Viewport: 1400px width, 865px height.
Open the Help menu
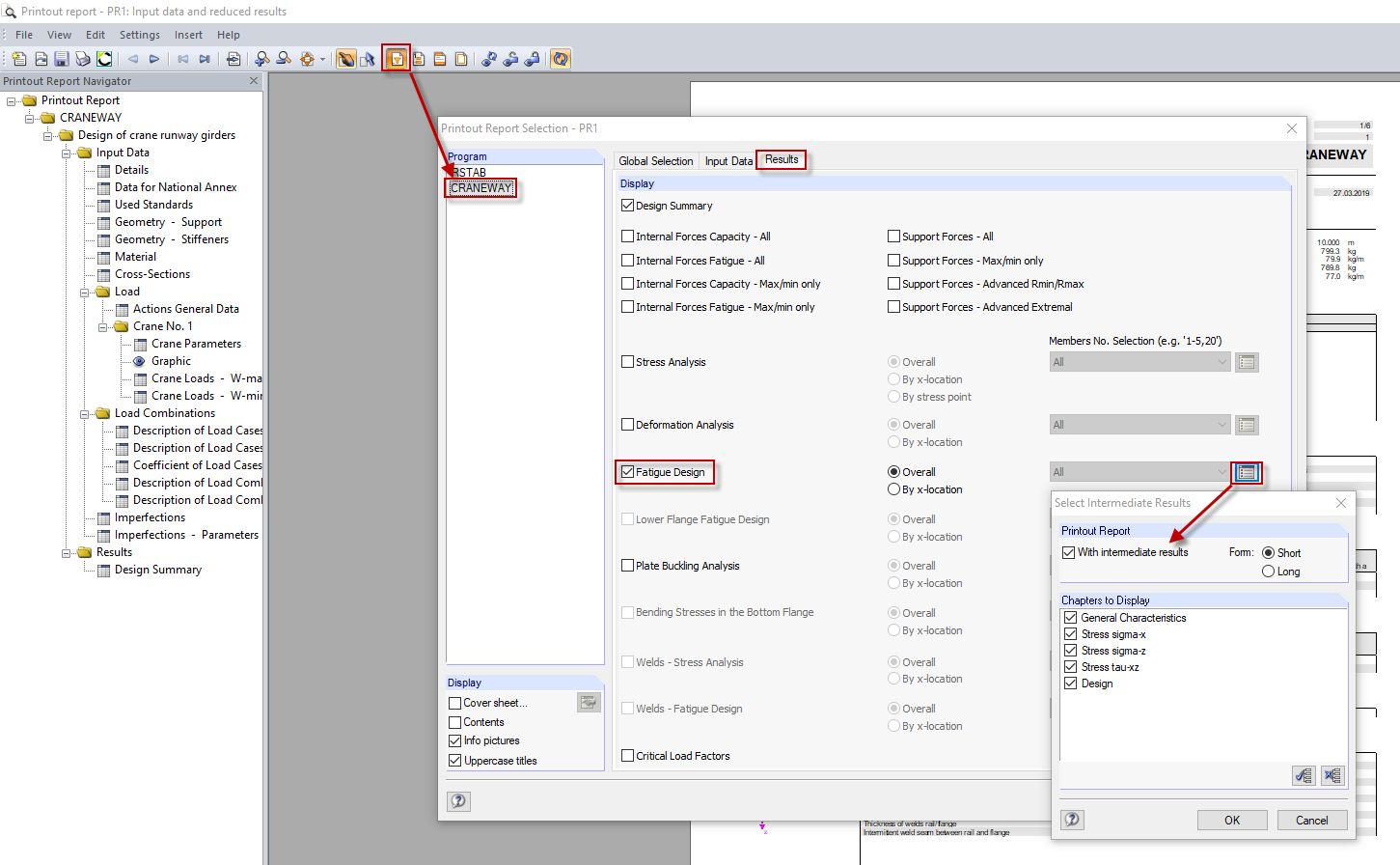(229, 35)
